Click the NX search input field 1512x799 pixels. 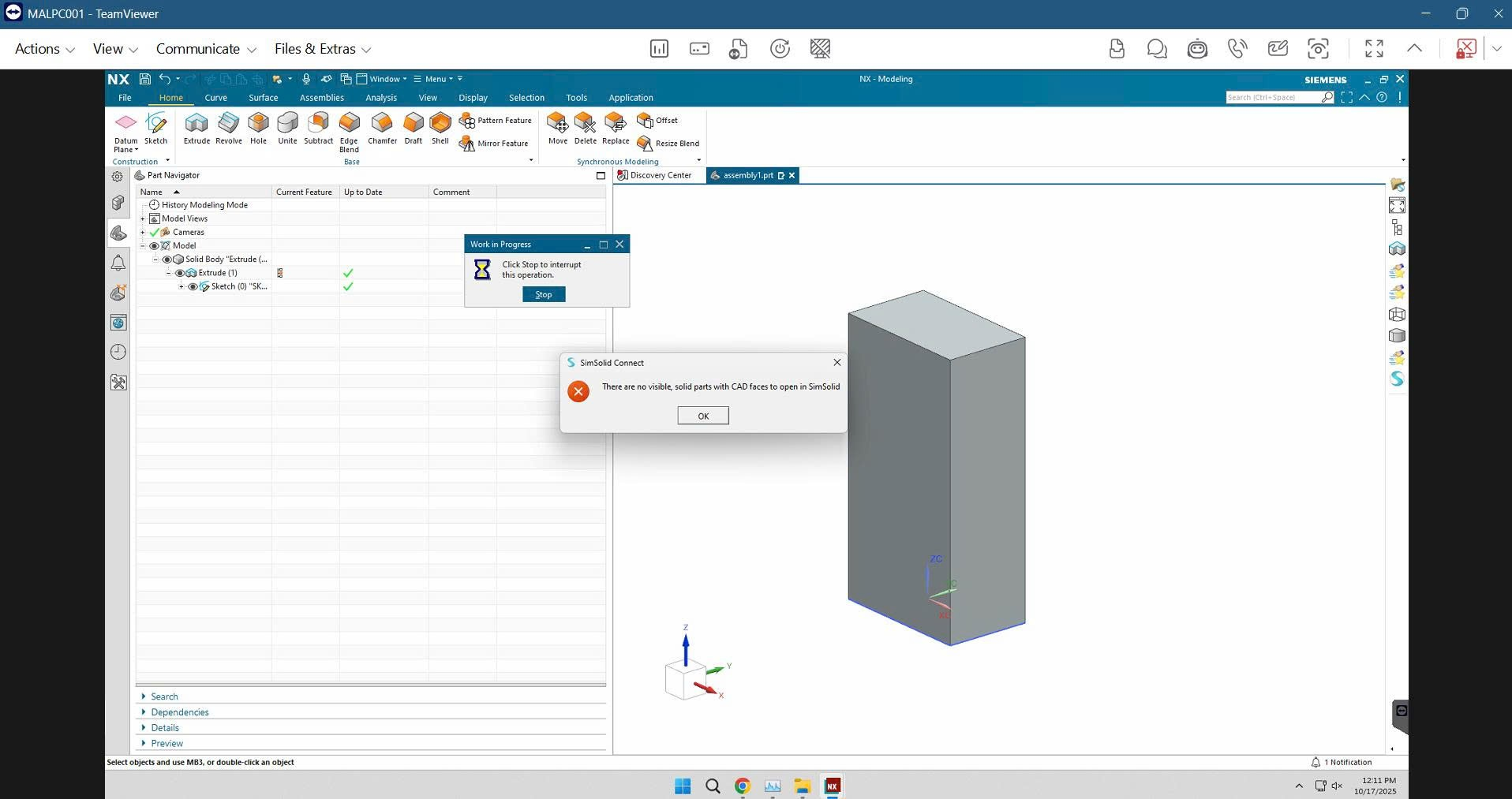(1272, 97)
